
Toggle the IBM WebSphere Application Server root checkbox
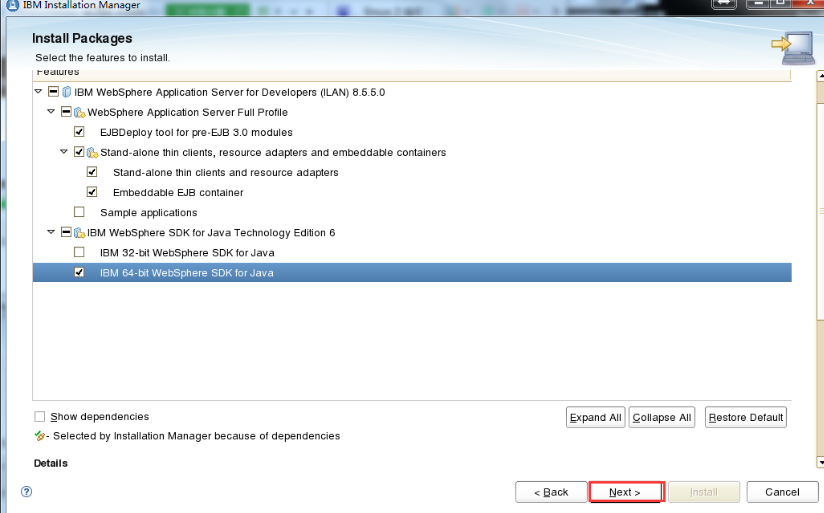coord(53,91)
